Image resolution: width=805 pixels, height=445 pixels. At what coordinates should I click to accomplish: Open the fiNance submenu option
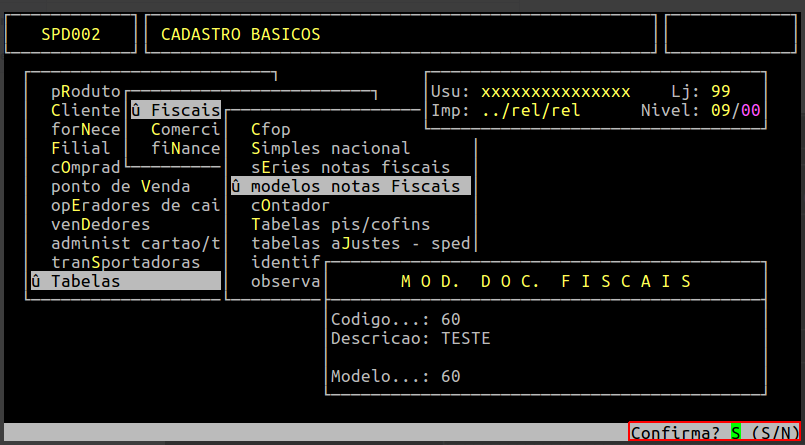pos(185,148)
